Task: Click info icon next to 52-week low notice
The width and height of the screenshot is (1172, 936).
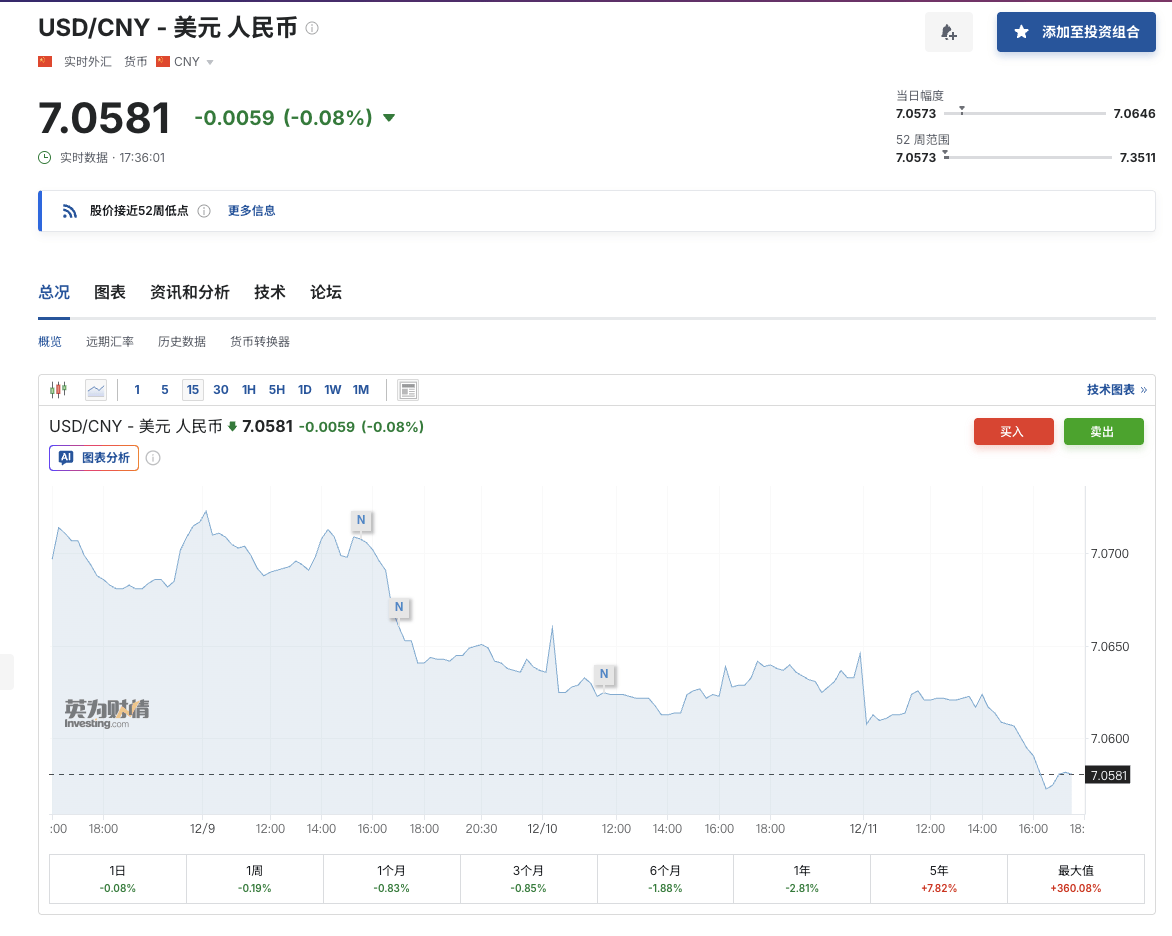Action: (x=204, y=211)
